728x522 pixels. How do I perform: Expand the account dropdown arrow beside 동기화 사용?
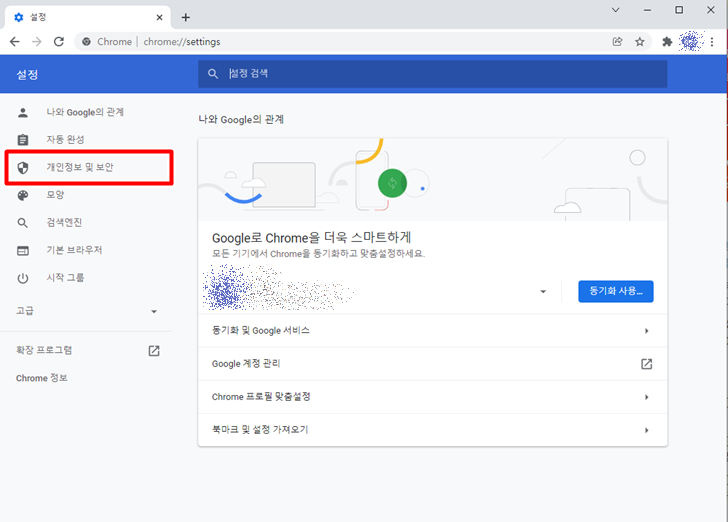(x=543, y=292)
